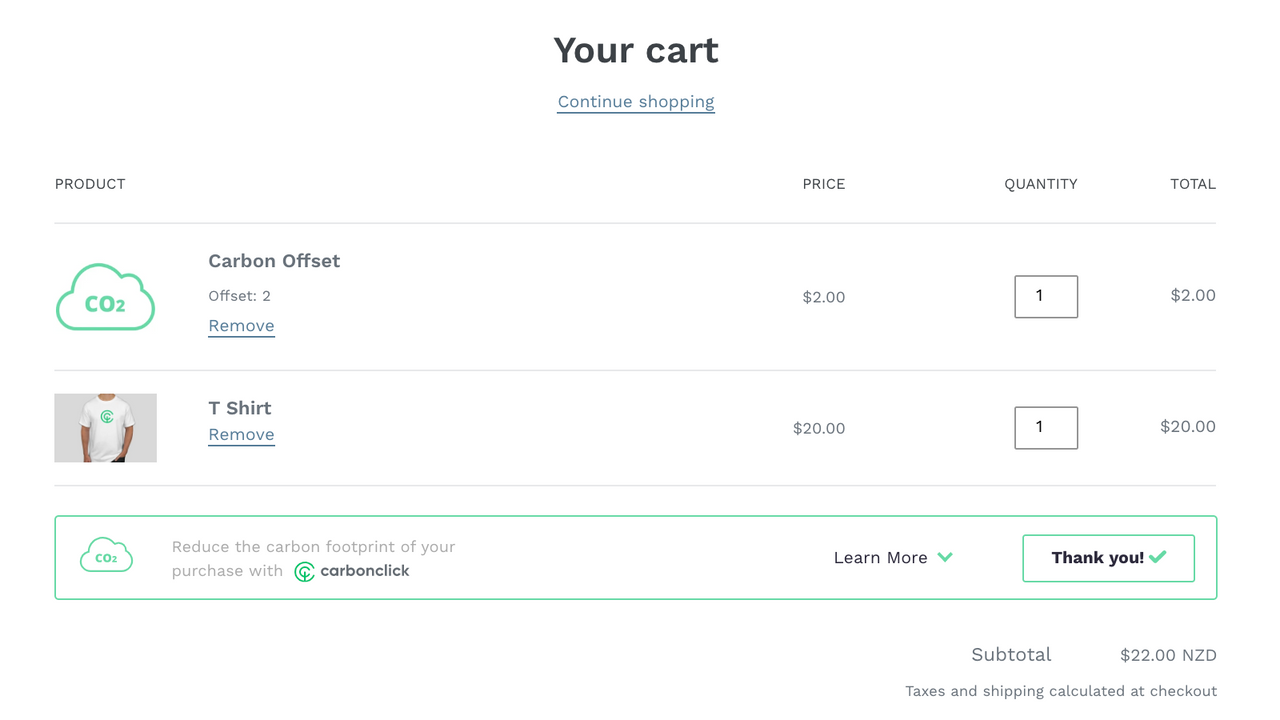This screenshot has width=1280, height=720.
Task: Click the T Shirt product thumbnail
Action: click(x=105, y=427)
